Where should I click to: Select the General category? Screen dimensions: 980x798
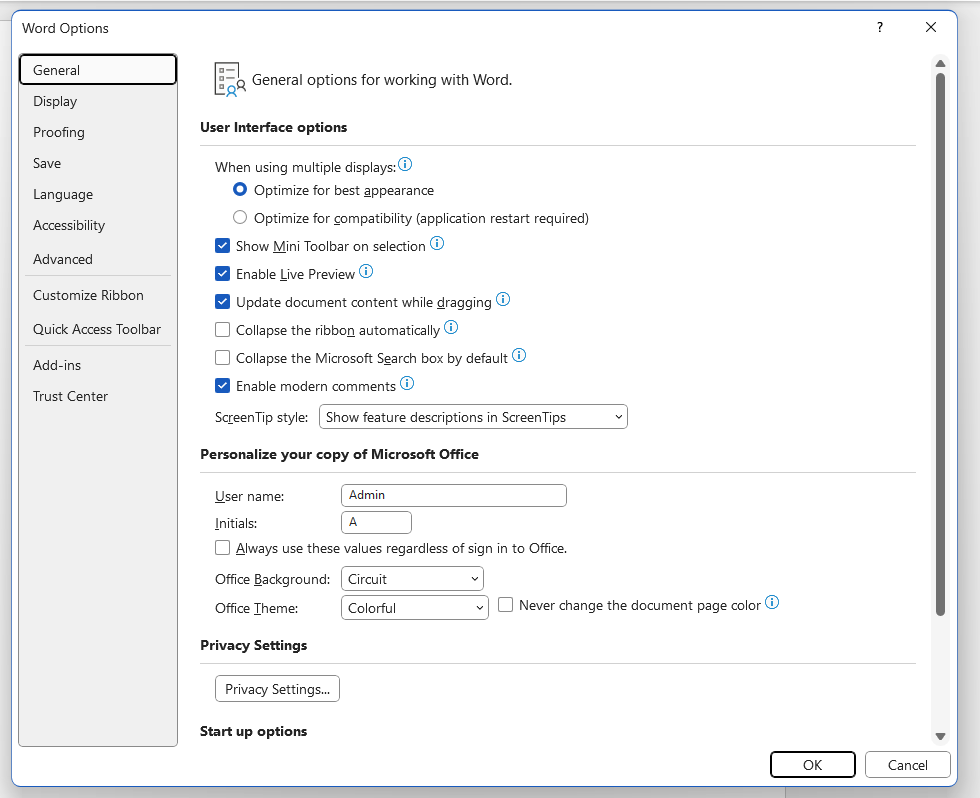(98, 69)
